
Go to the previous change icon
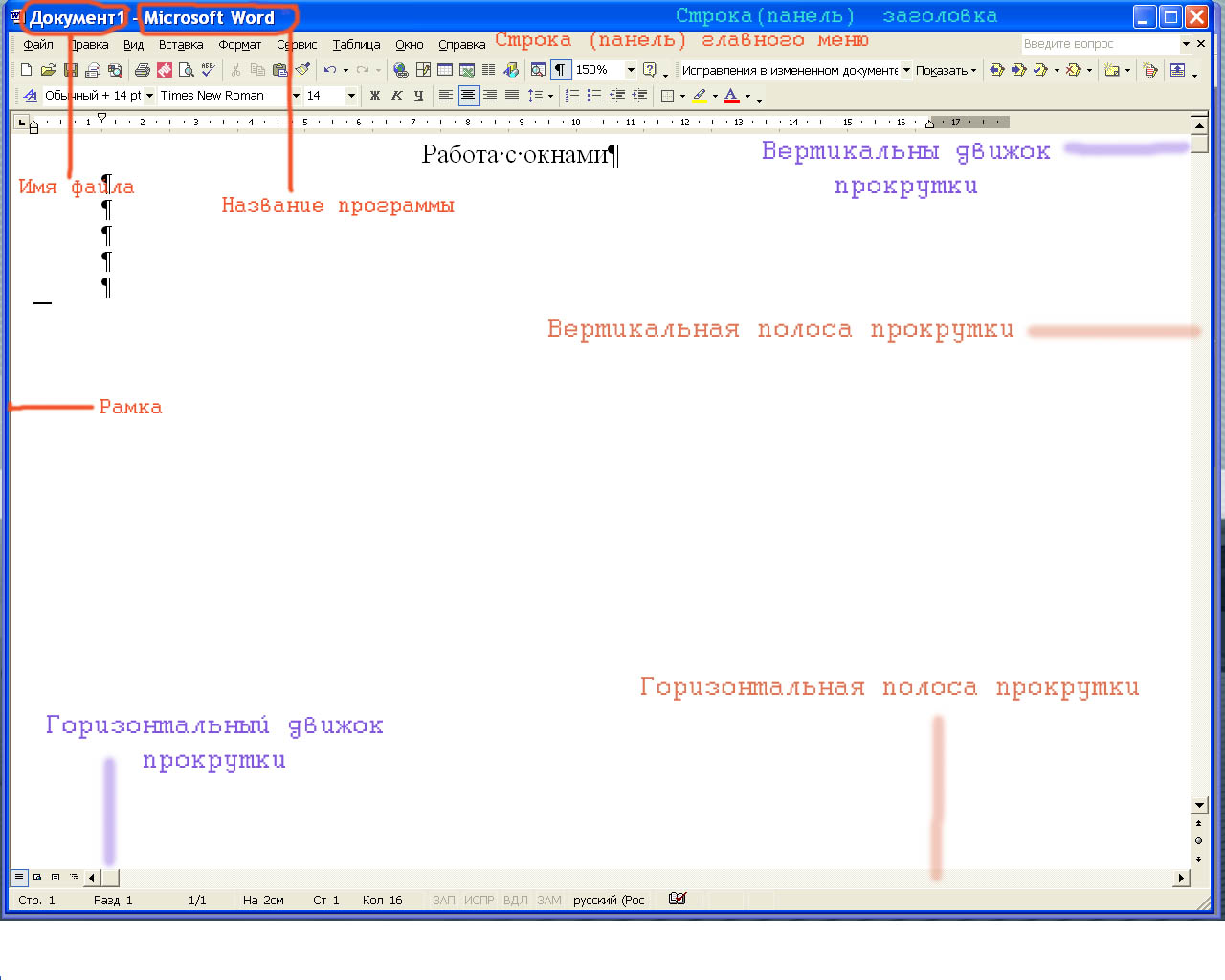(997, 70)
